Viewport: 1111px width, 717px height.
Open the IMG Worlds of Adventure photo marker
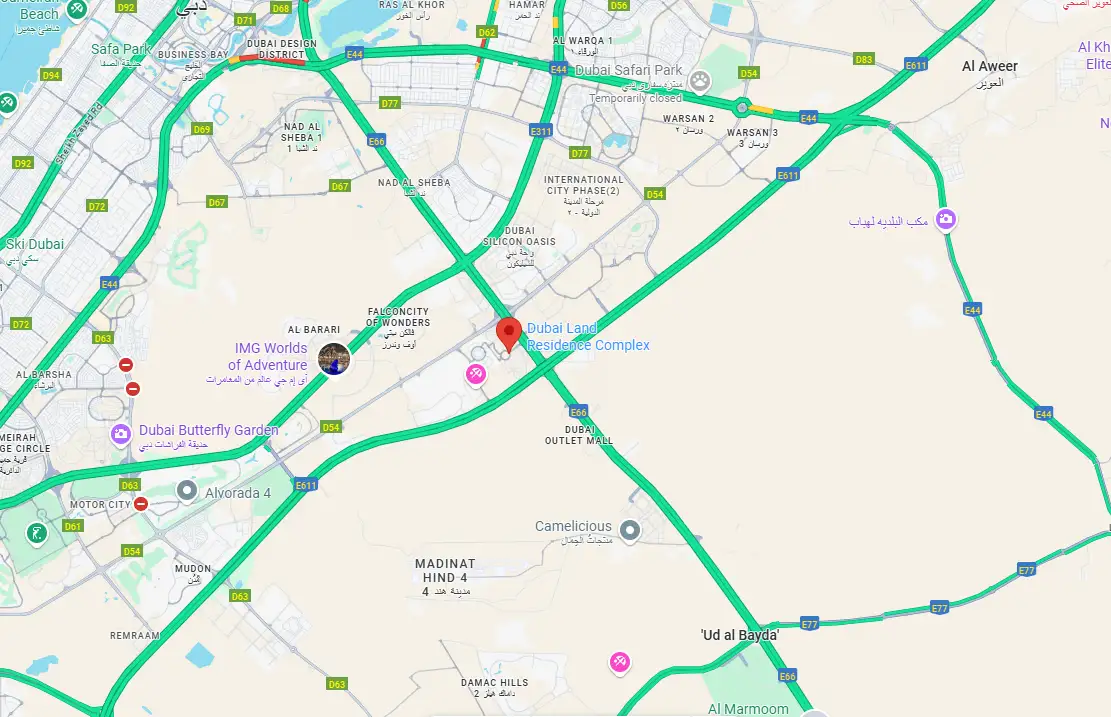tap(334, 358)
